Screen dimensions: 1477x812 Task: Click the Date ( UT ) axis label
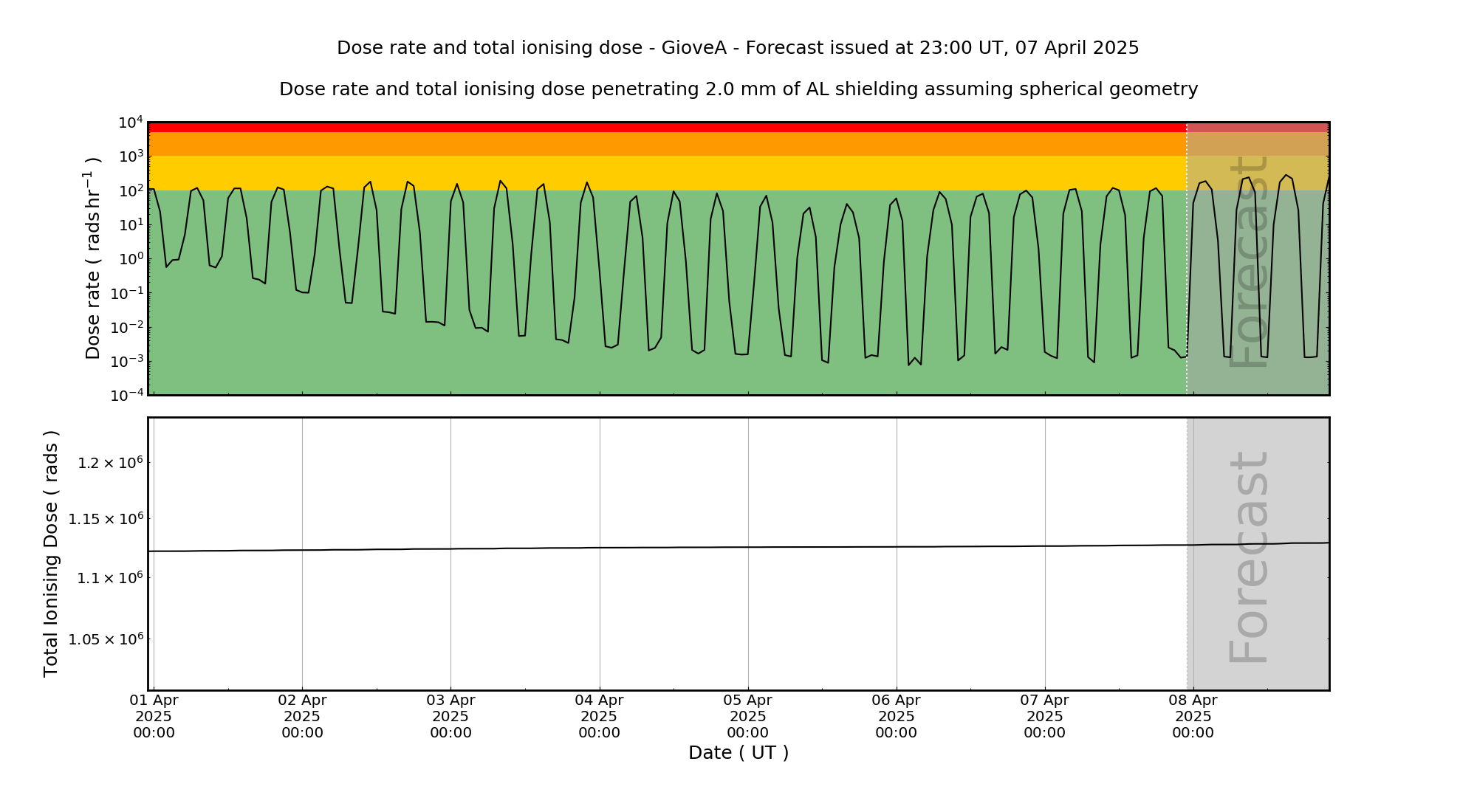point(738,753)
